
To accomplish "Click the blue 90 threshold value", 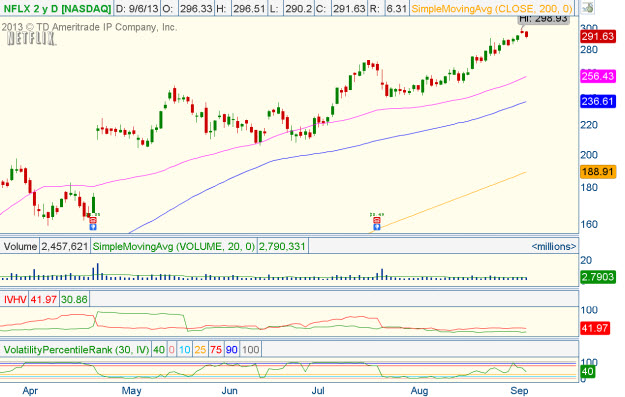I will pyautogui.click(x=232, y=350).
